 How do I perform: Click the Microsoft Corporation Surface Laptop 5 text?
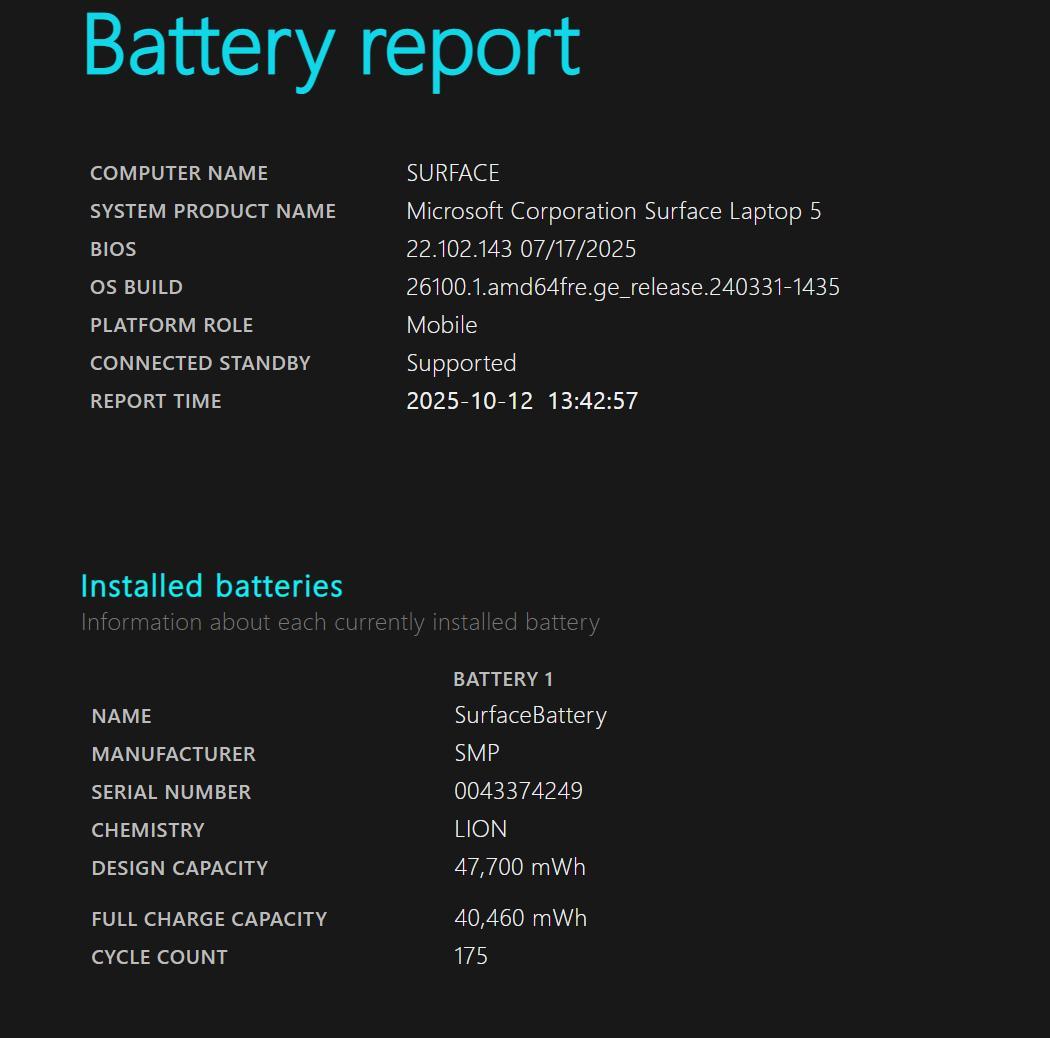coord(613,210)
